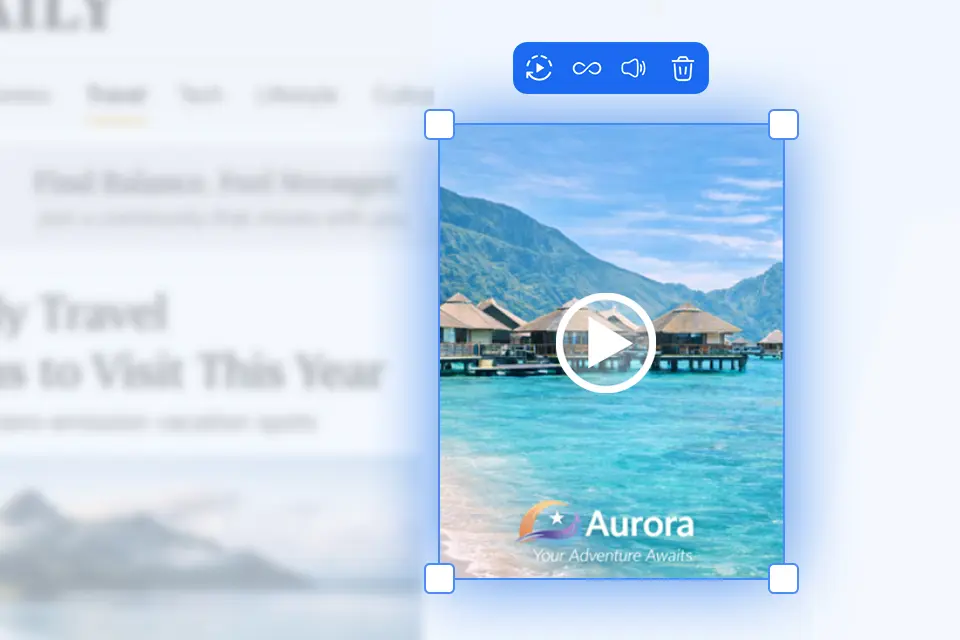
Task: Mute the video using the speaker icon
Action: pyautogui.click(x=634, y=68)
